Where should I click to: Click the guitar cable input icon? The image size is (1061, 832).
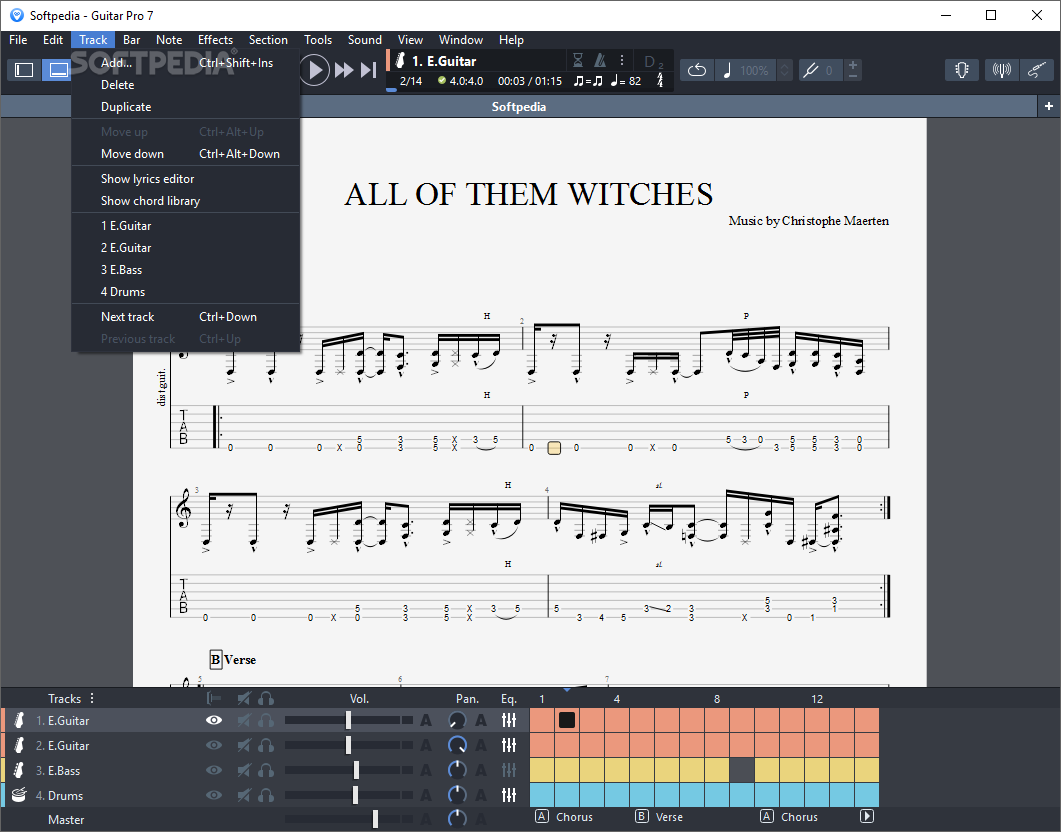1037,70
